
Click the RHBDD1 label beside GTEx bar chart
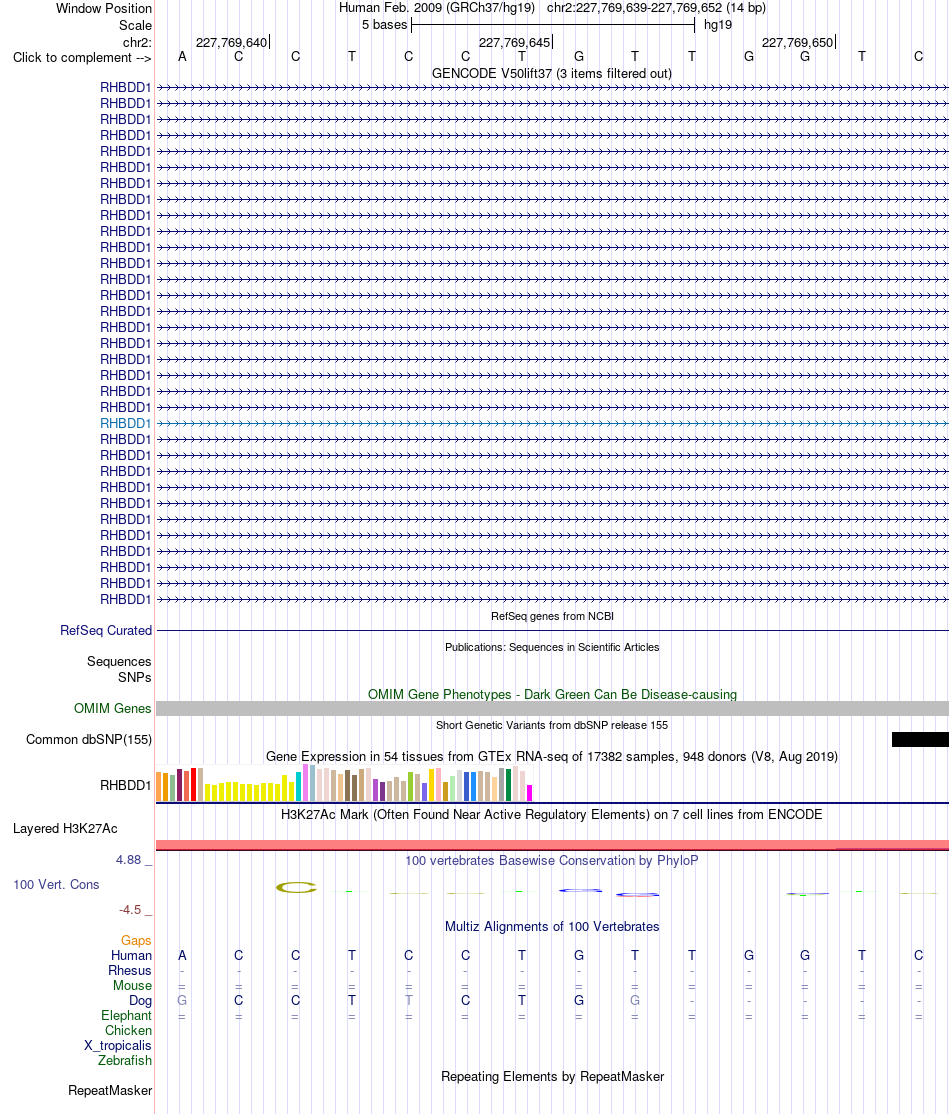coord(126,785)
